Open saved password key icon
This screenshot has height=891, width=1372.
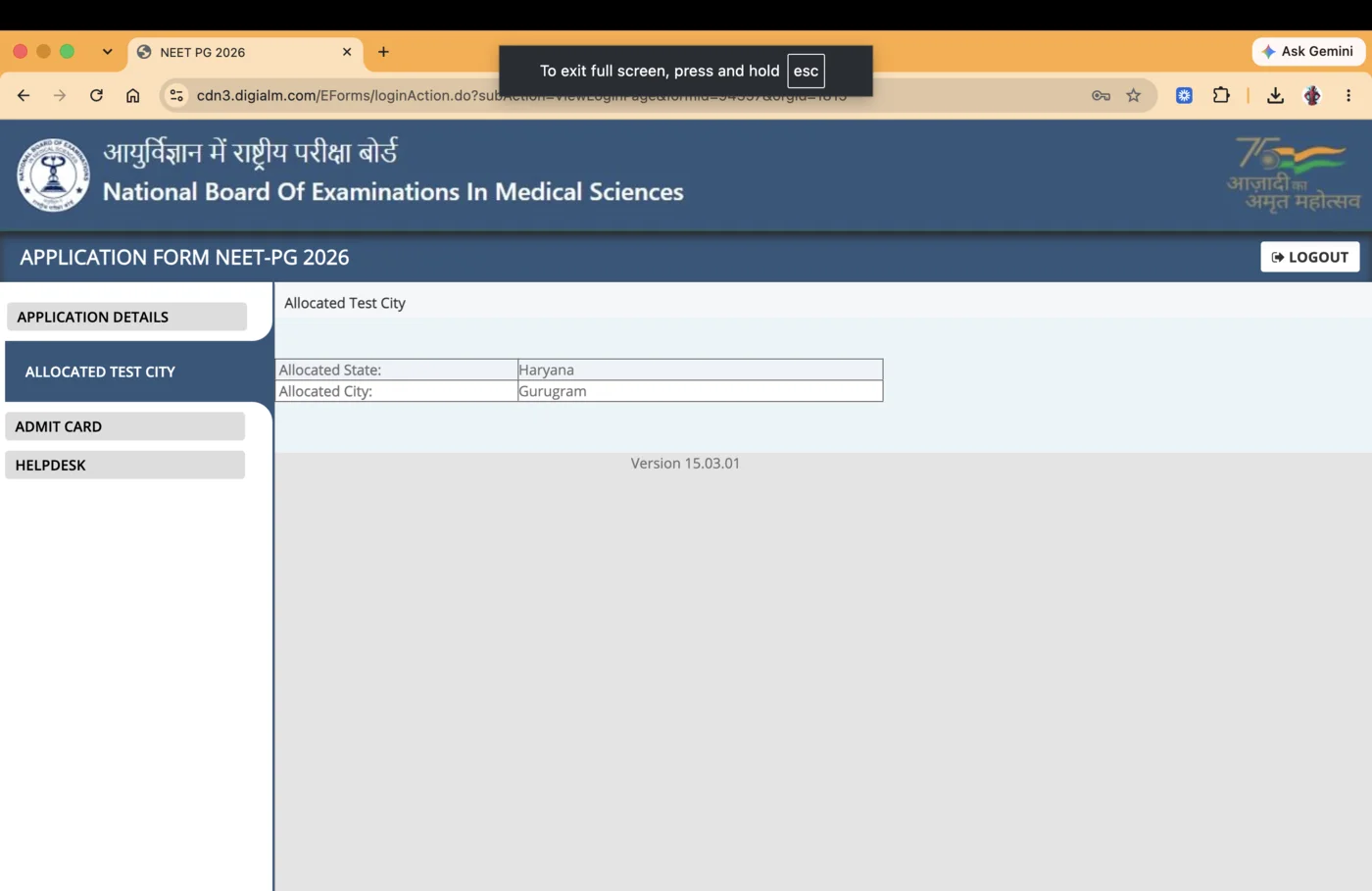click(1101, 95)
